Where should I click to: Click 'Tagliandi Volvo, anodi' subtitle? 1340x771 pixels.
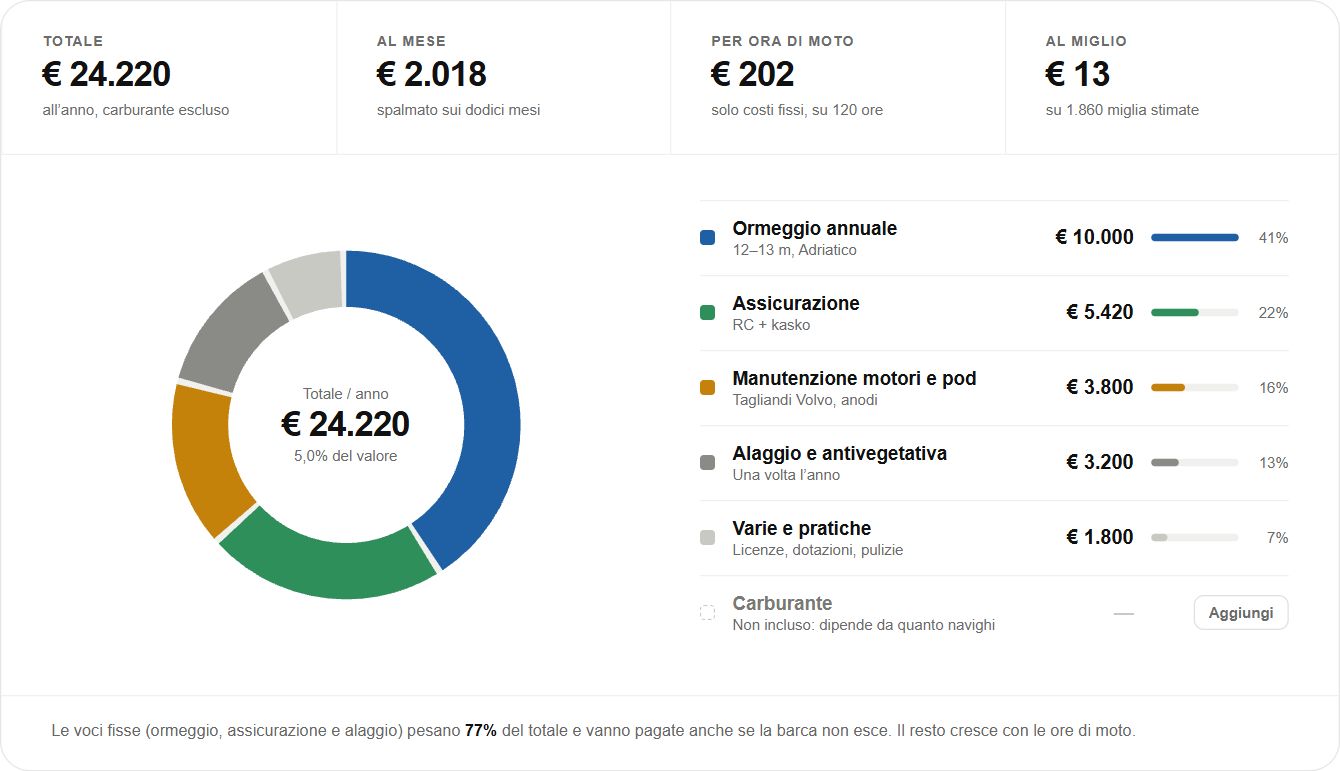coord(805,400)
